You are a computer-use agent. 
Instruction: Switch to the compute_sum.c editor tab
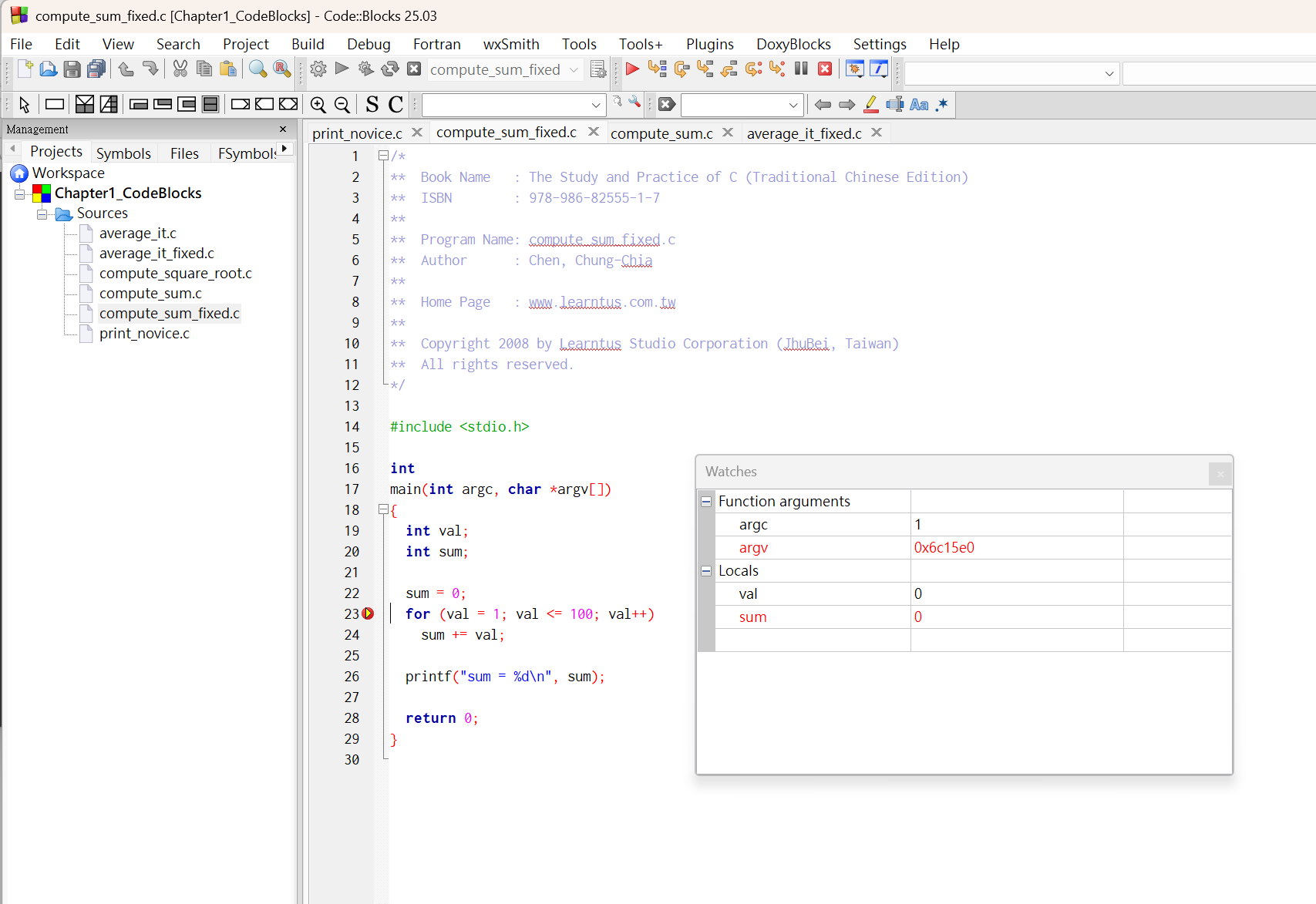point(661,133)
